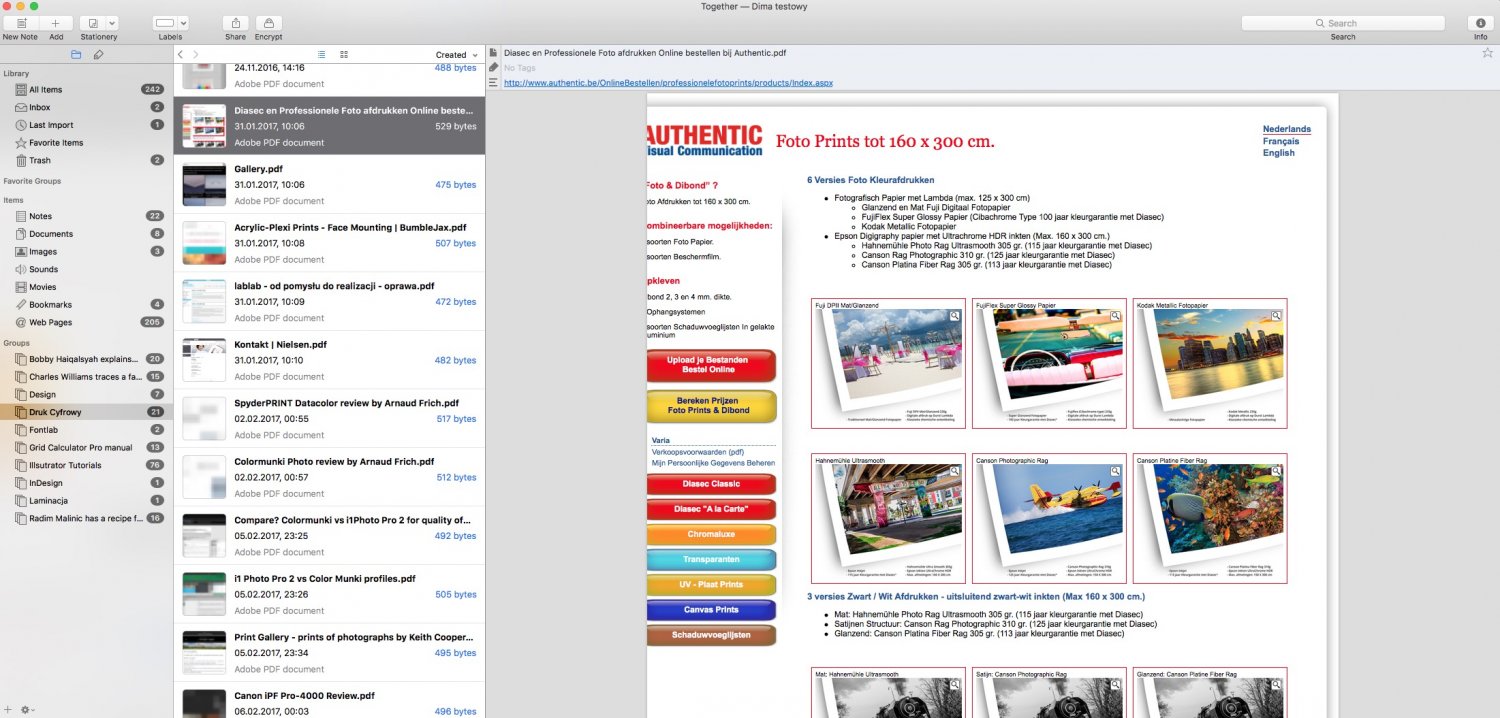Click thumbnail of i1 Photo Pro 2 document
The width and height of the screenshot is (1500, 718).
pyautogui.click(x=204, y=594)
